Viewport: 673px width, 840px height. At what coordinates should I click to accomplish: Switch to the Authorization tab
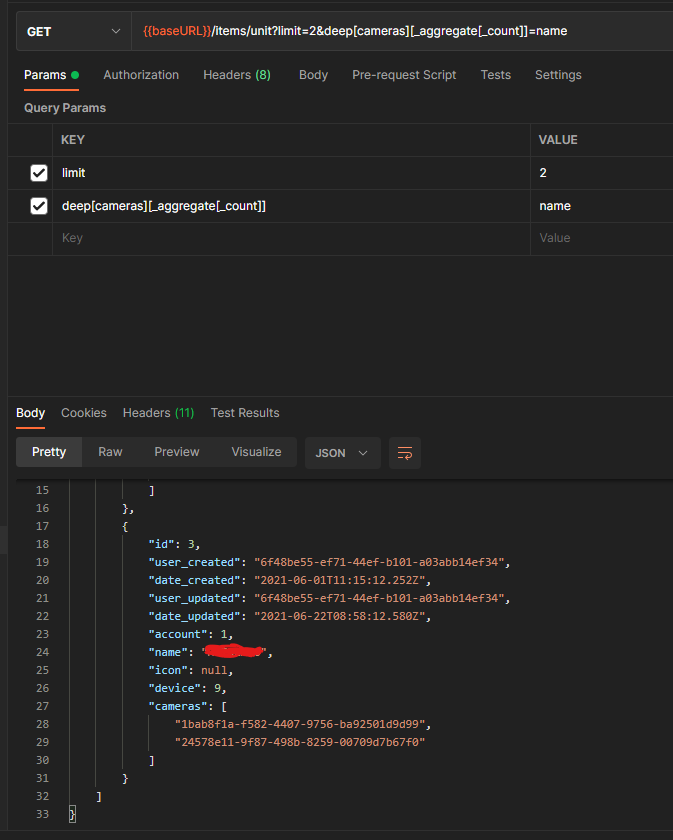pos(141,75)
